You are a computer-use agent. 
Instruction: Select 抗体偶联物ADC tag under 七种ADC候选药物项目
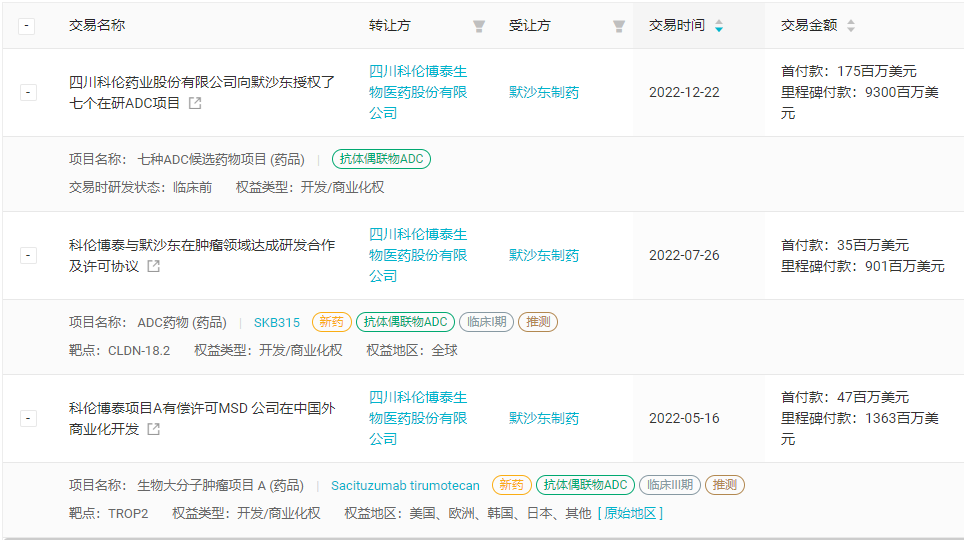click(381, 159)
